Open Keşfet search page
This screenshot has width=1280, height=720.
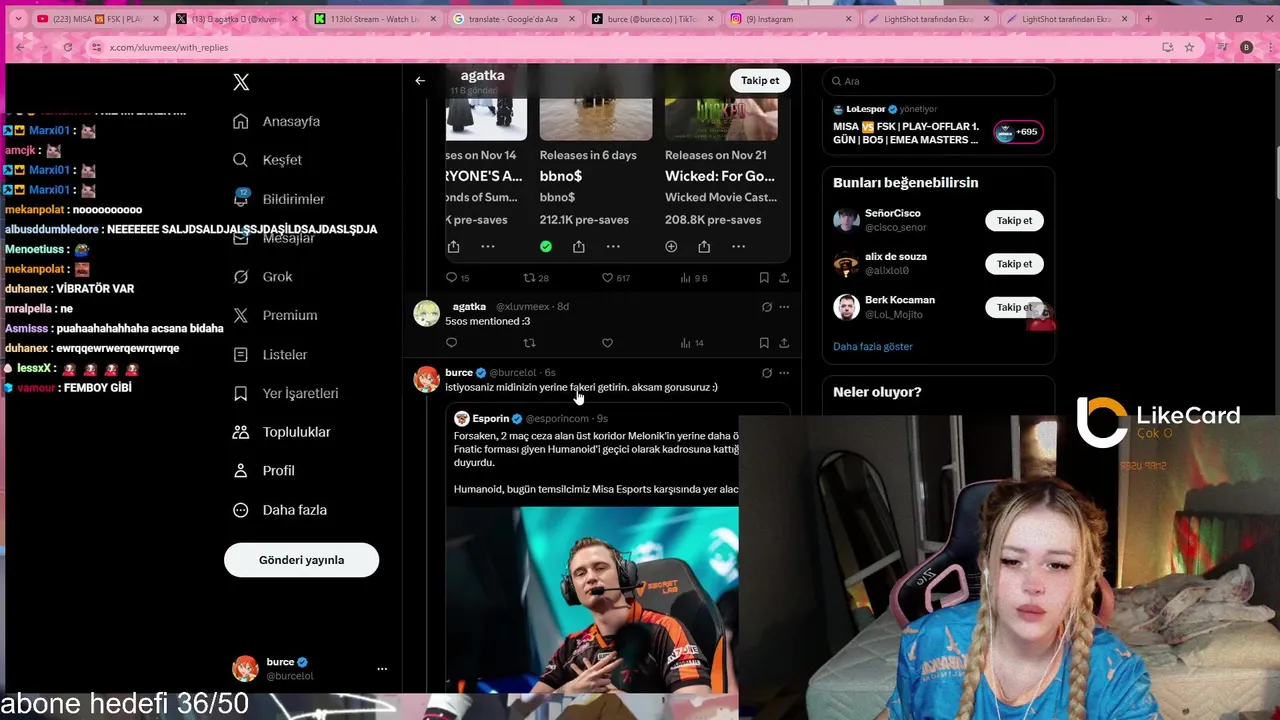click(267, 160)
